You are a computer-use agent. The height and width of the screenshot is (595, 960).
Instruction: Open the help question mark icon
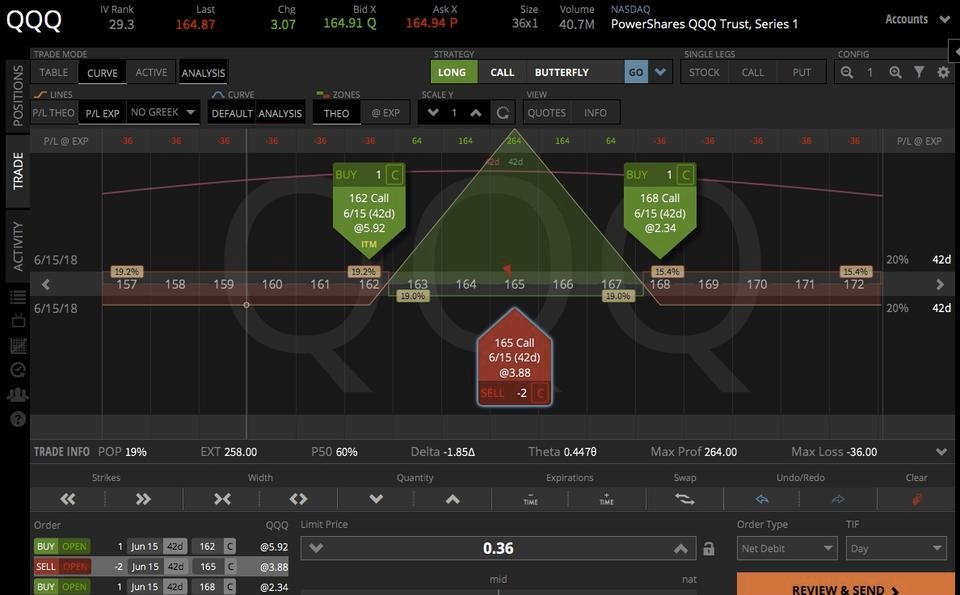pyautogui.click(x=18, y=419)
